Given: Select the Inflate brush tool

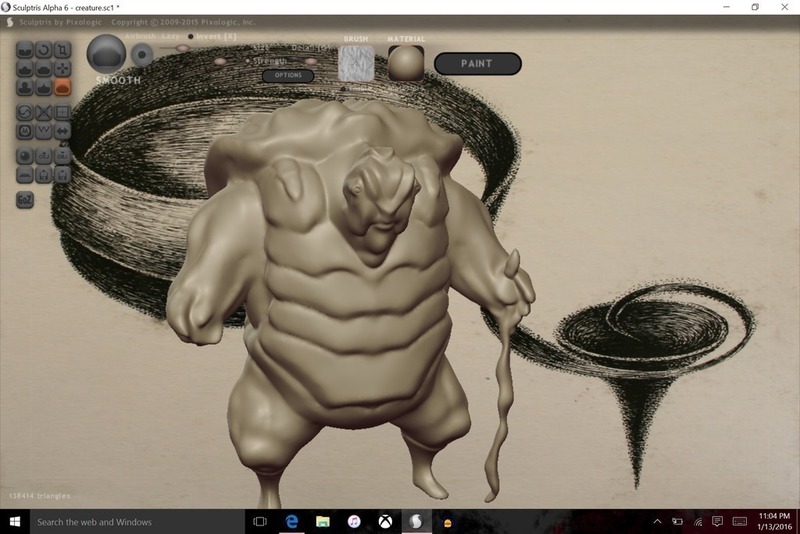Looking at the screenshot, I should click(x=25, y=88).
